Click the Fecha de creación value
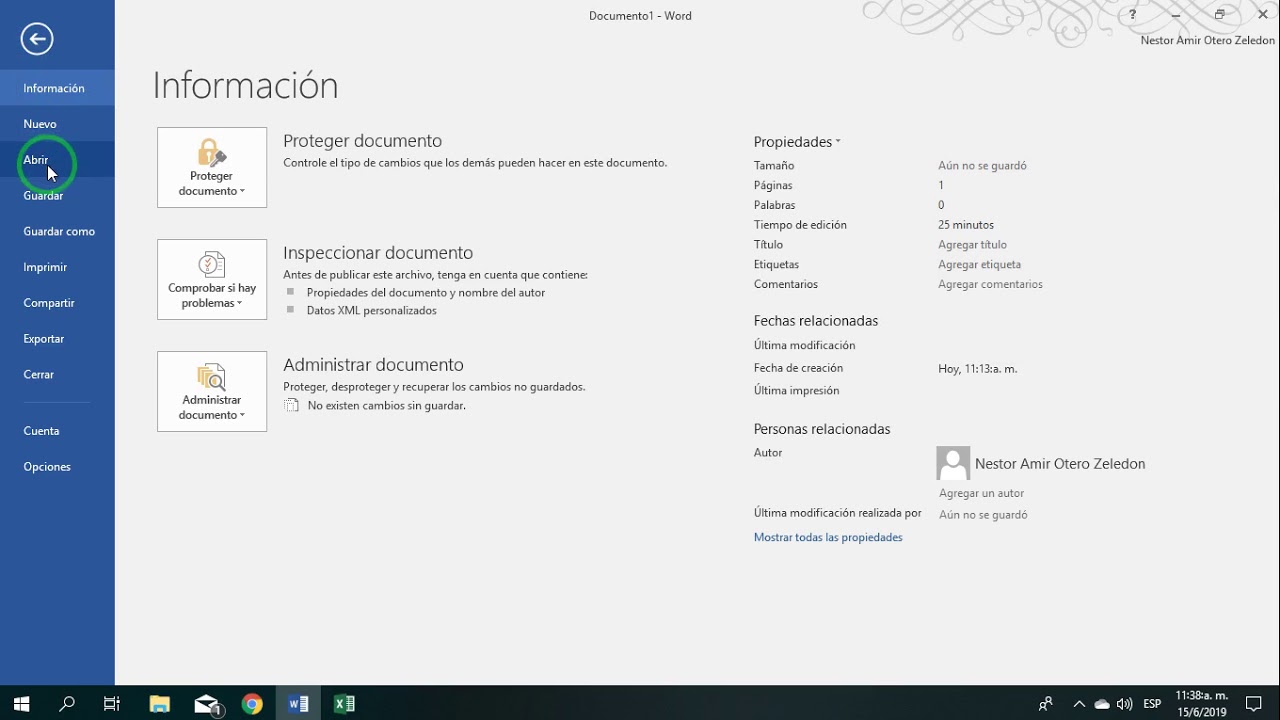Image resolution: width=1280 pixels, height=720 pixels. pyautogui.click(x=977, y=369)
